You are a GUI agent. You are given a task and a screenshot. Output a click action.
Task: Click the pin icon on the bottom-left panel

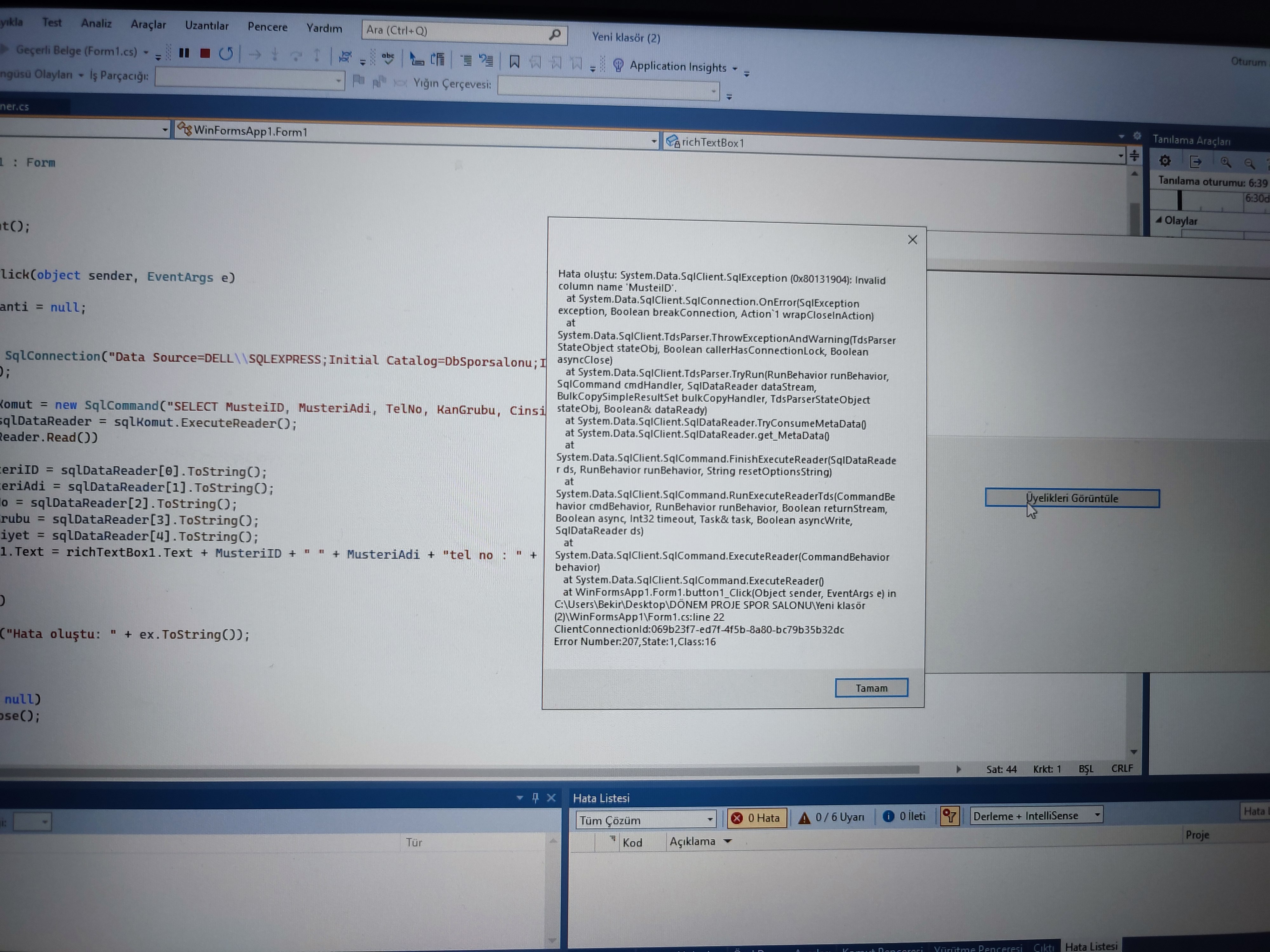[536, 798]
